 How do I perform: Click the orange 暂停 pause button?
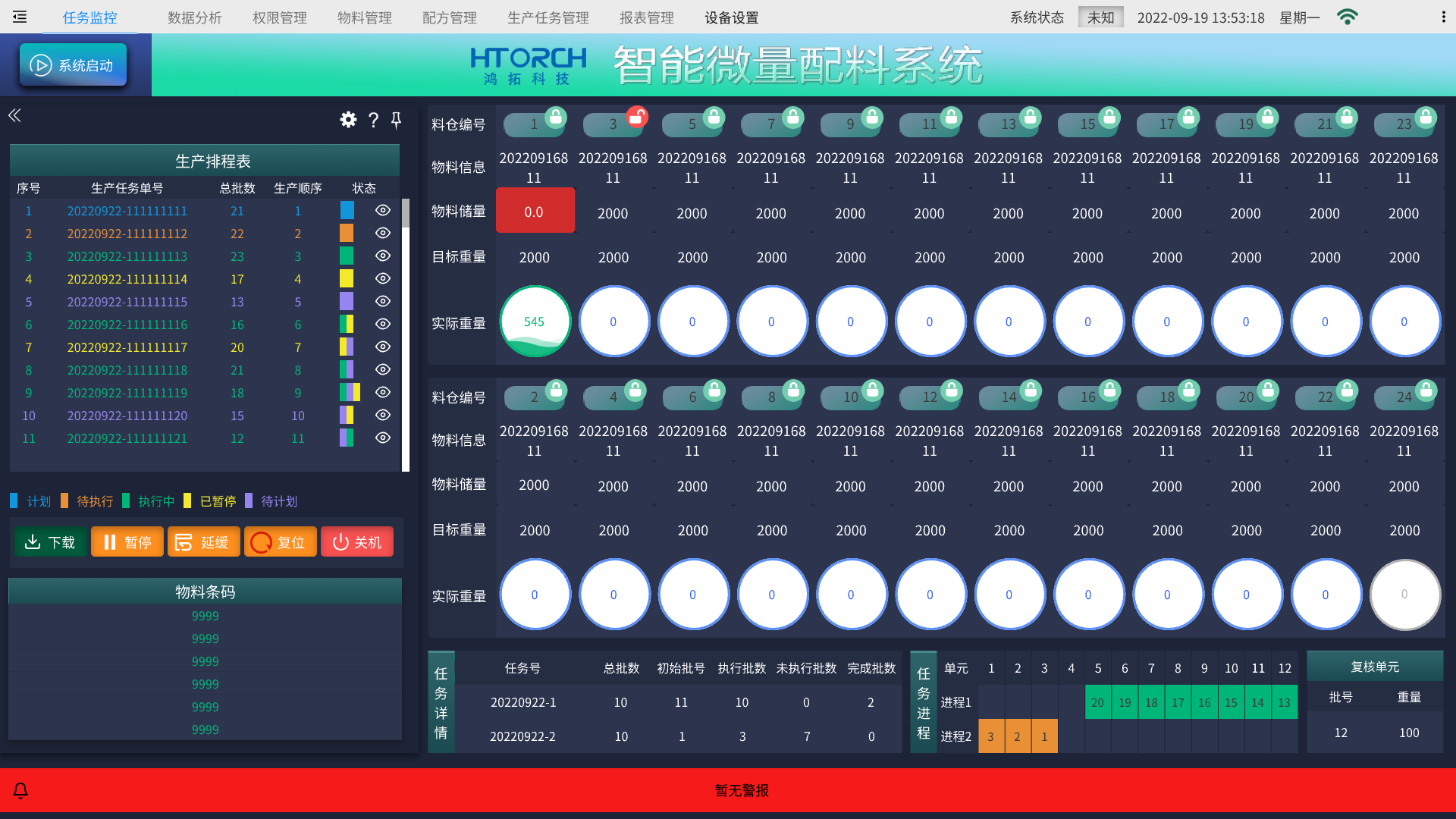(x=127, y=542)
